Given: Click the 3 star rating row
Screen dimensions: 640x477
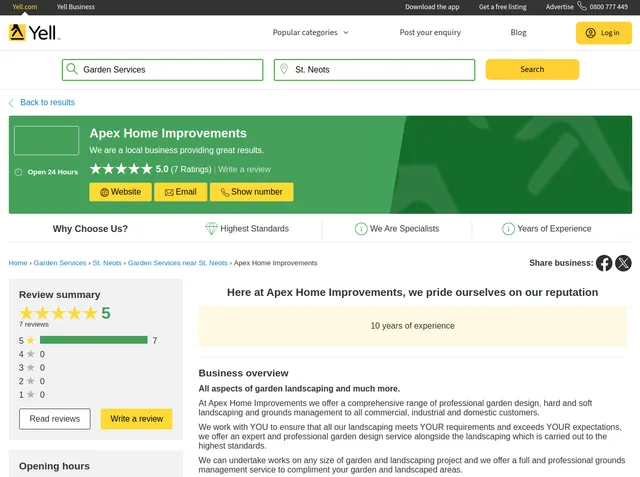Looking at the screenshot, I should coord(32,368).
